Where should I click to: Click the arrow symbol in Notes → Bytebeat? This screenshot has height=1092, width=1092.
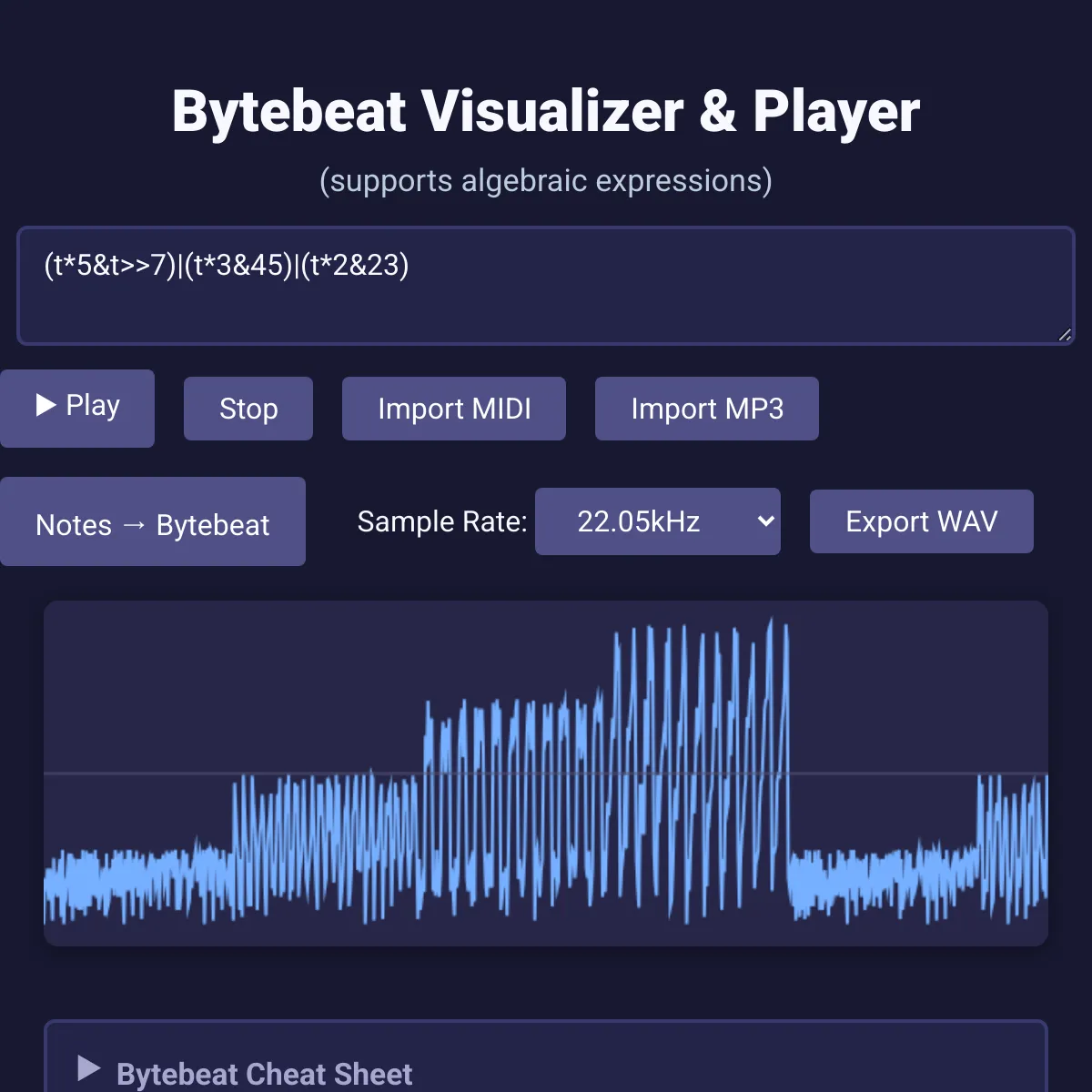134,525
